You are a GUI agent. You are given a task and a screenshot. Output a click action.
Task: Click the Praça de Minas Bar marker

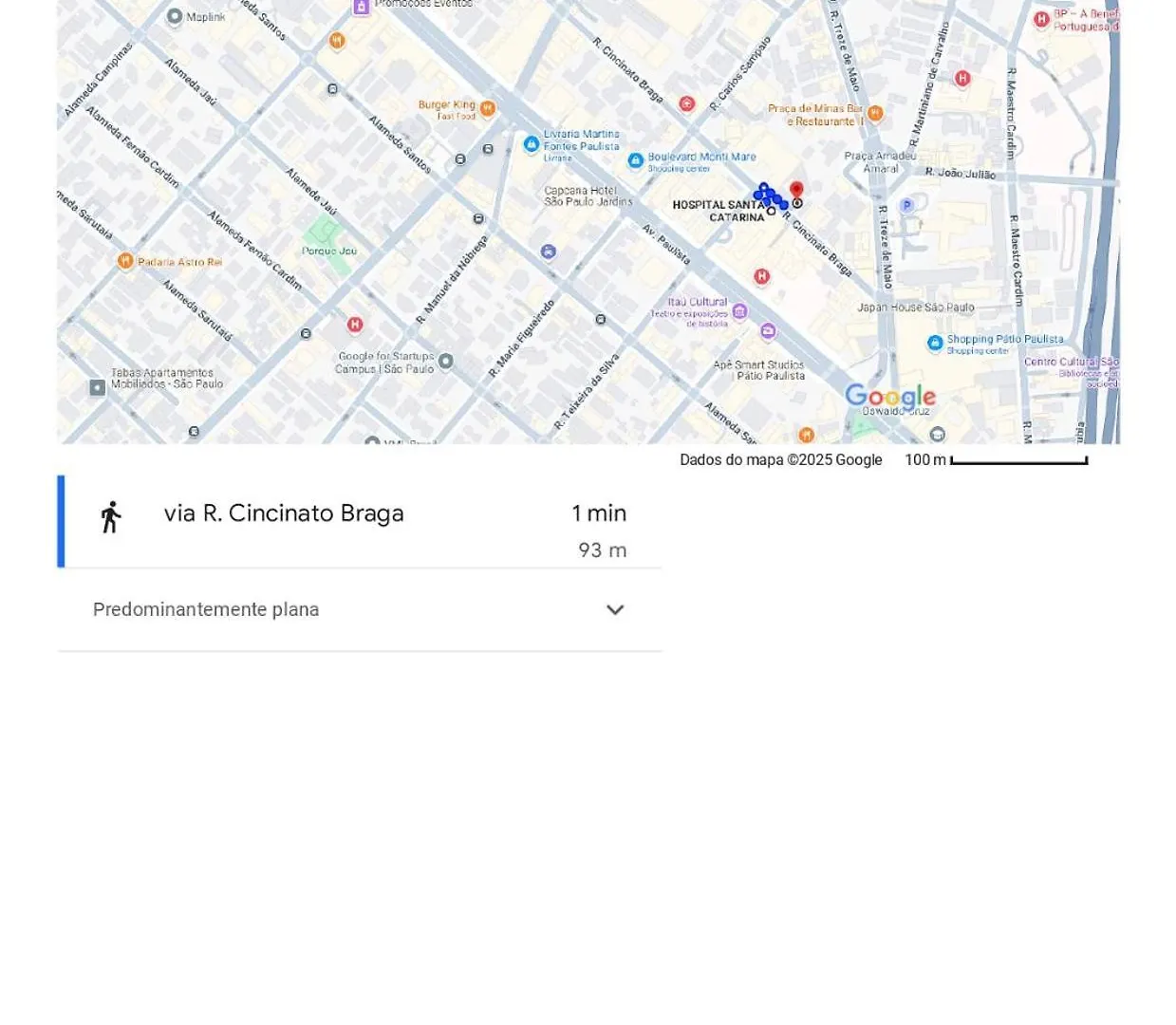click(x=875, y=114)
